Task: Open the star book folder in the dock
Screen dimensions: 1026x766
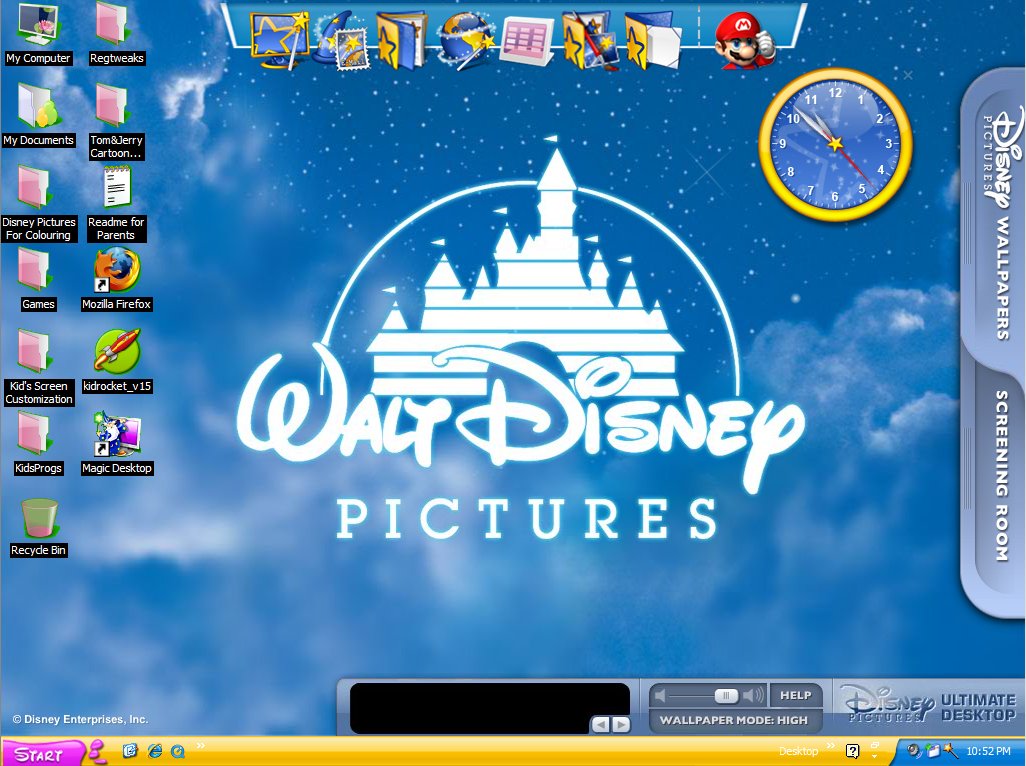Action: [x=401, y=41]
